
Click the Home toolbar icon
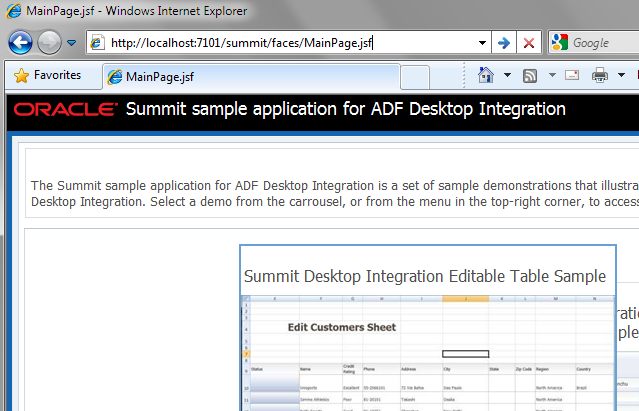pyautogui.click(x=486, y=75)
